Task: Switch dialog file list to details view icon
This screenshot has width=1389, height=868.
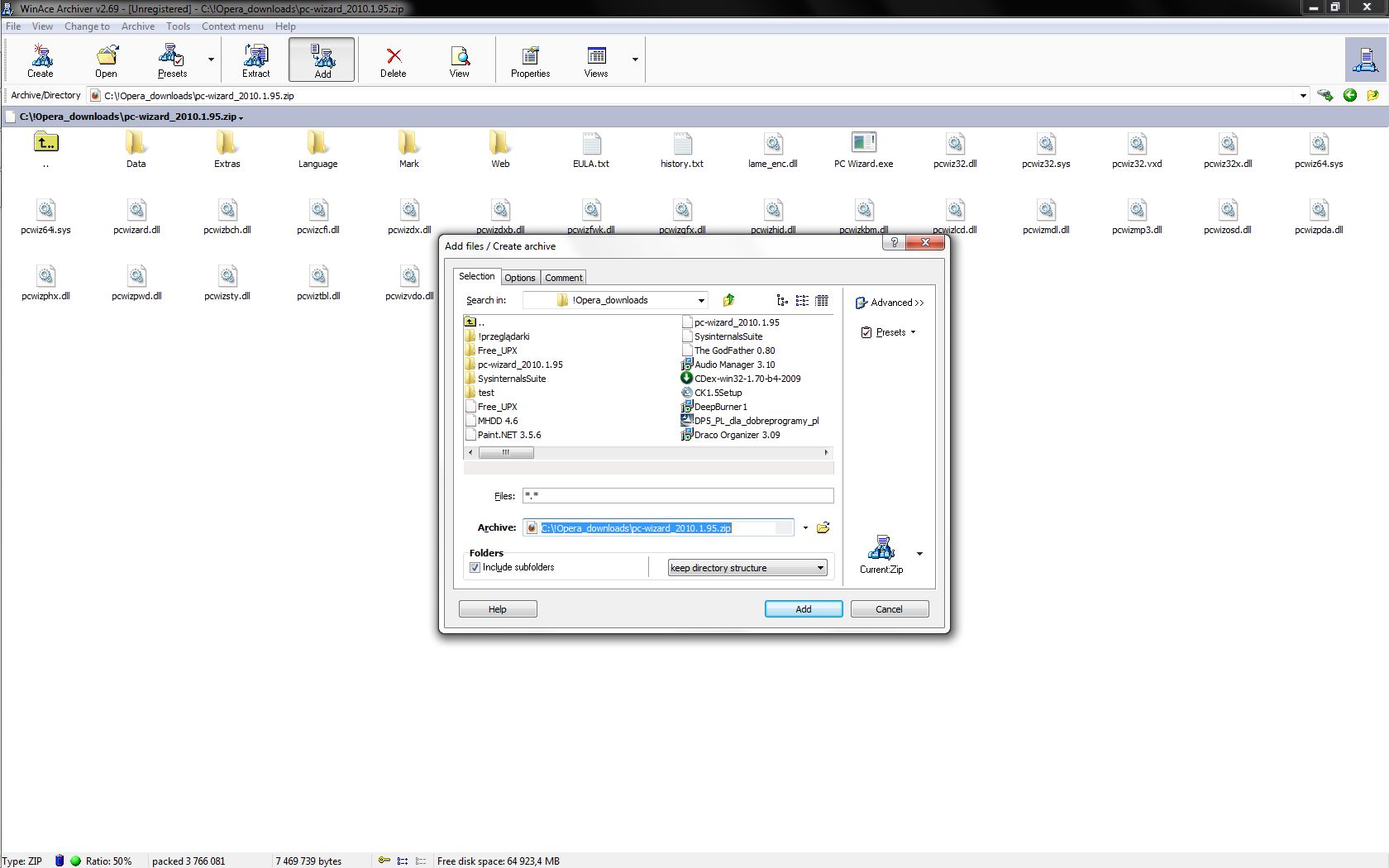Action: coord(822,300)
